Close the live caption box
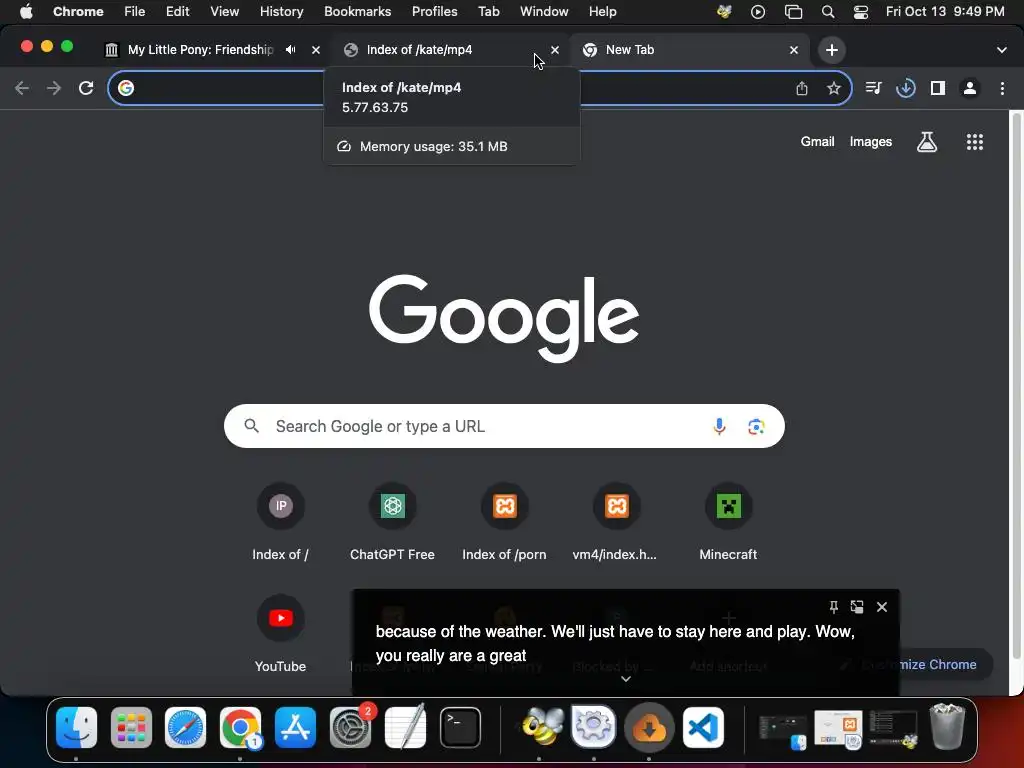The image size is (1024, 768). tap(882, 607)
